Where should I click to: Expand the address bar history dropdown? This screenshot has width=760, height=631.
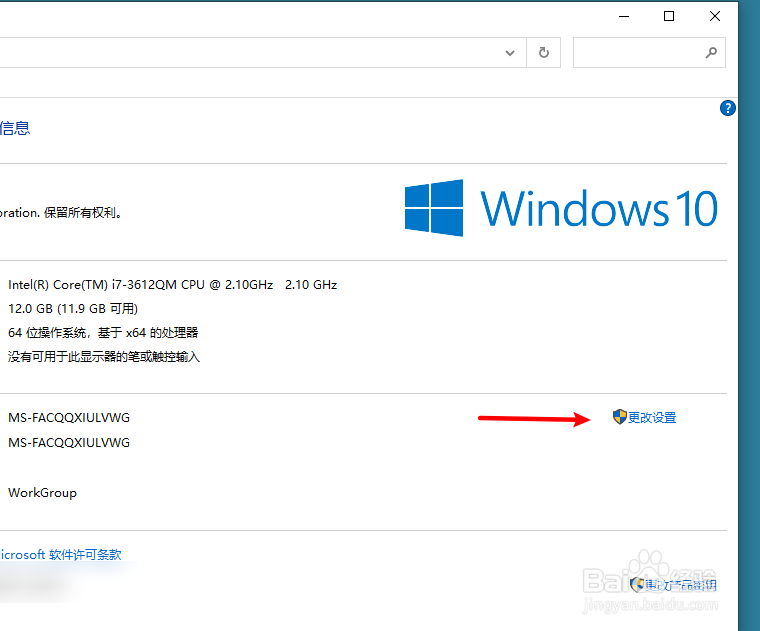click(510, 52)
